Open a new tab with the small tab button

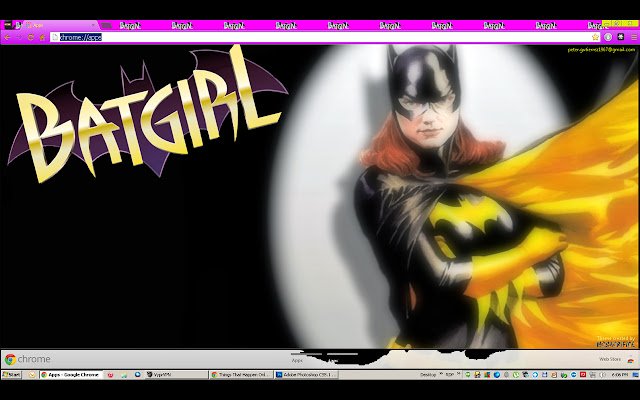(106, 25)
